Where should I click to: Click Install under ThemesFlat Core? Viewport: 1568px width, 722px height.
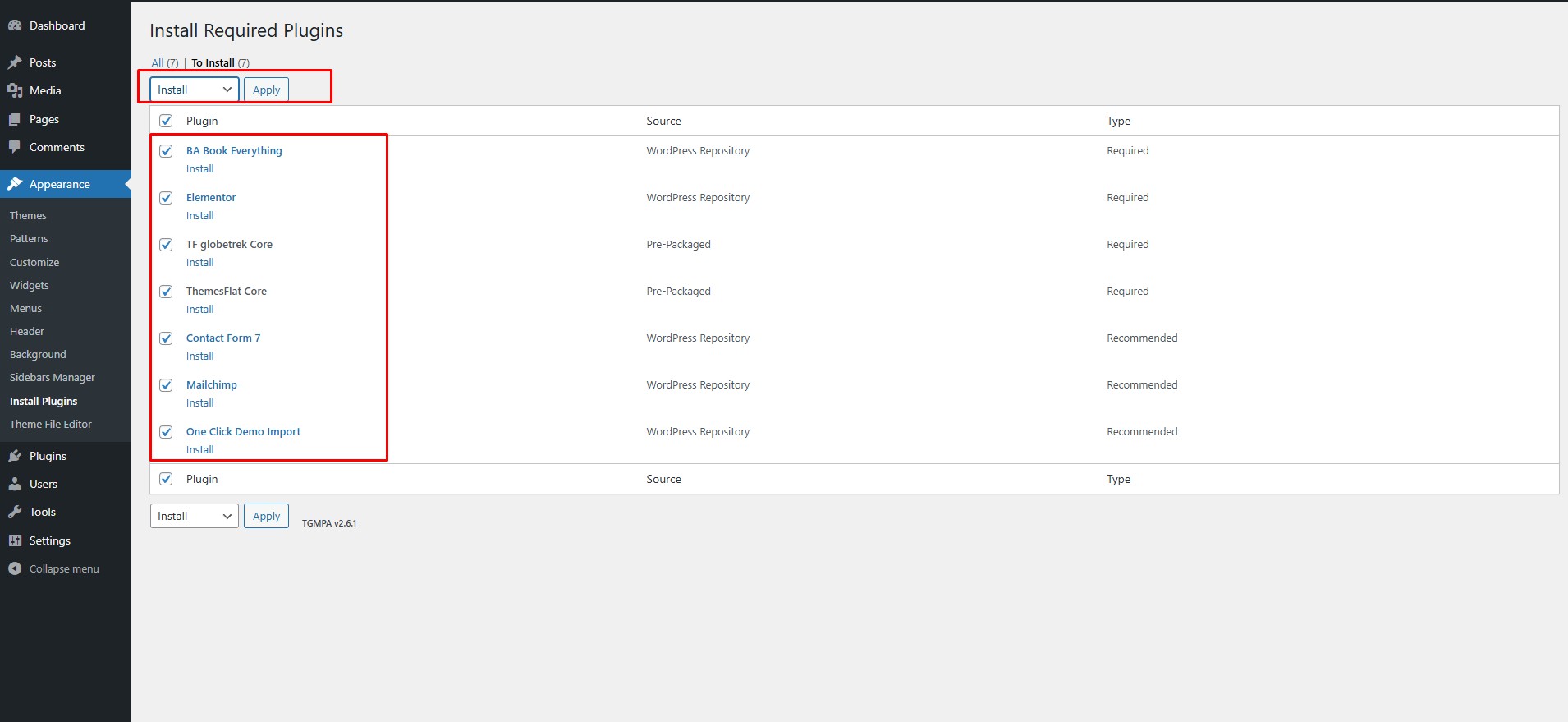[200, 310]
